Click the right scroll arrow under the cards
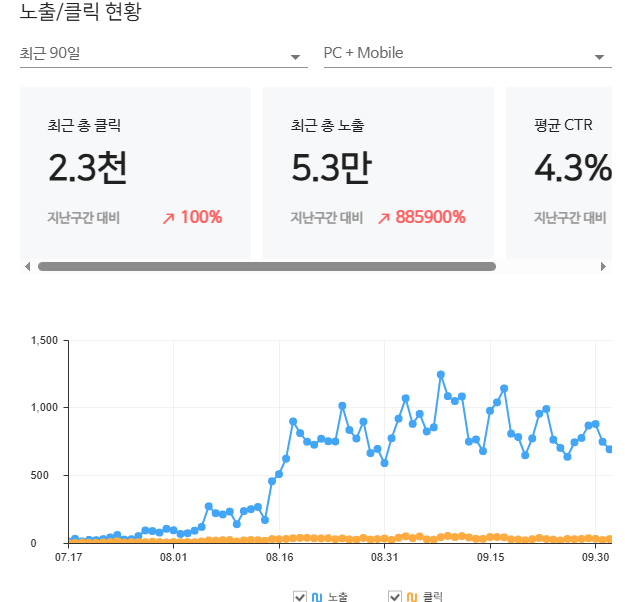 tap(603, 267)
